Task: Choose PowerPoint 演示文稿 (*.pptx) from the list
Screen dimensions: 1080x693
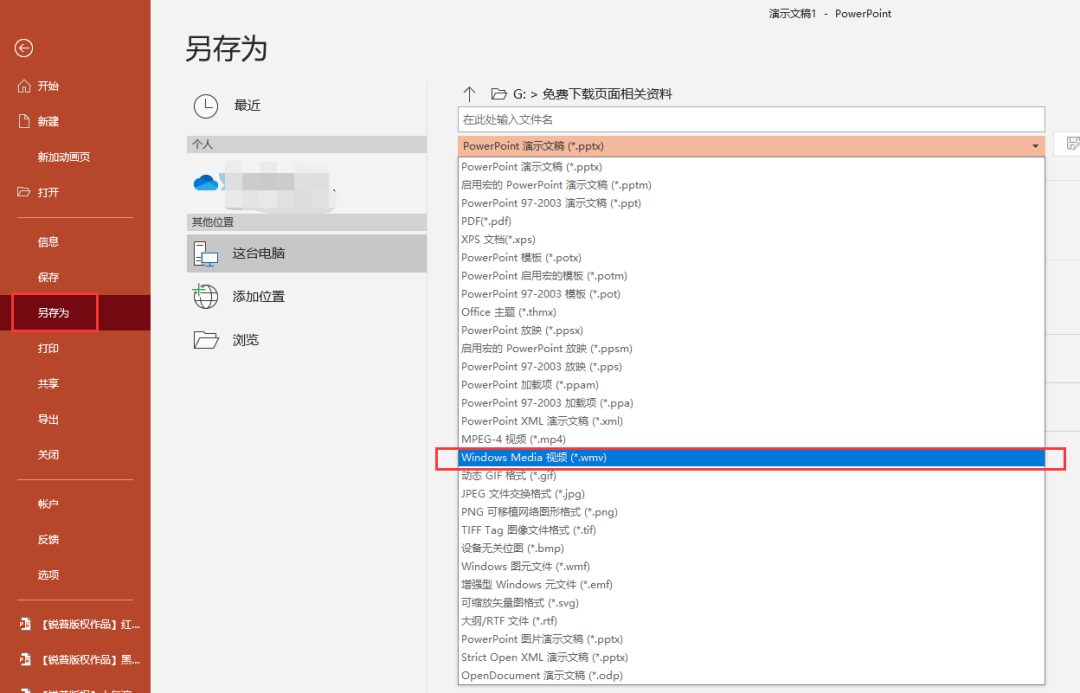Action: [x=751, y=167]
